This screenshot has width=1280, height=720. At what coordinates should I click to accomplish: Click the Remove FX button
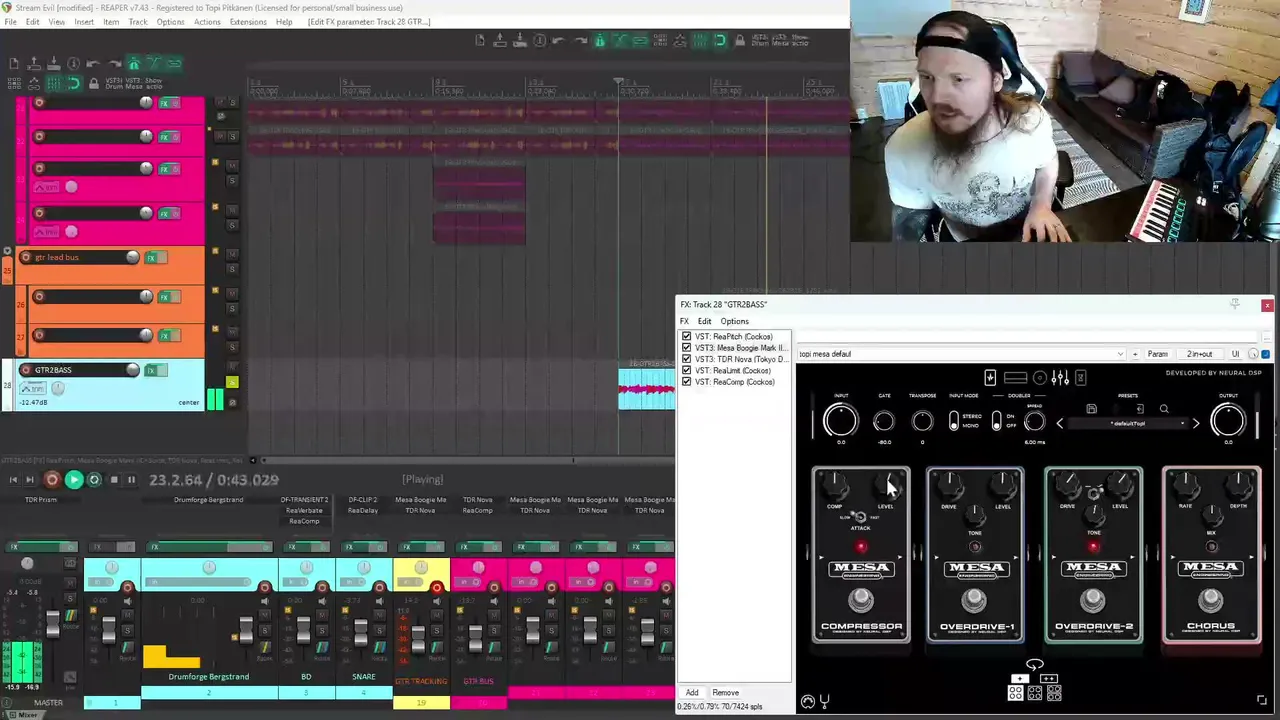point(726,693)
